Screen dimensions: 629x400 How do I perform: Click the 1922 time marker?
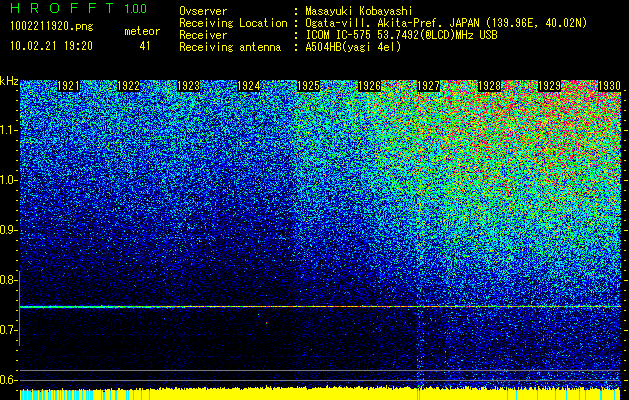coord(128,86)
